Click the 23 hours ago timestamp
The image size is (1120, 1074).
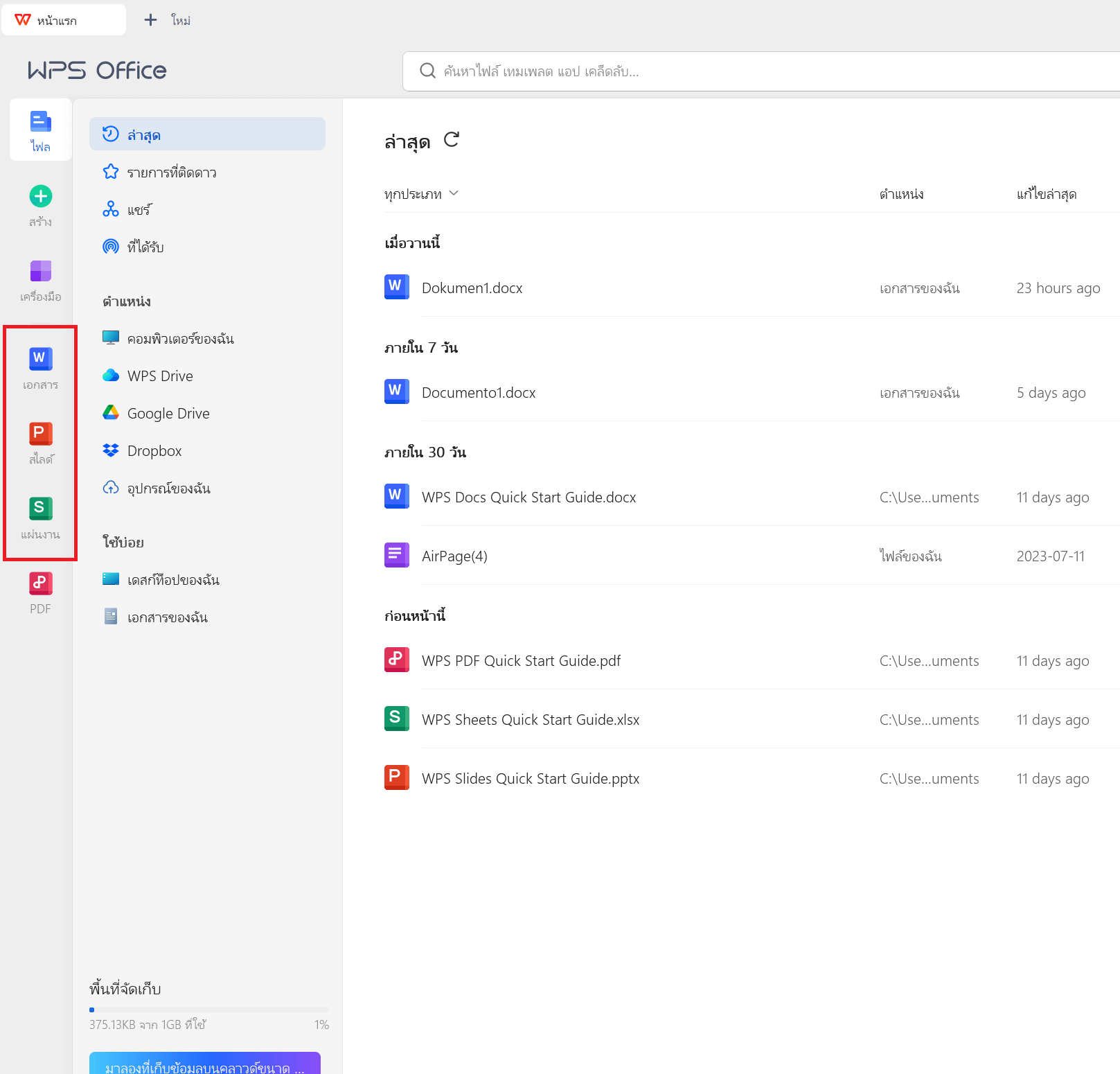(x=1058, y=288)
